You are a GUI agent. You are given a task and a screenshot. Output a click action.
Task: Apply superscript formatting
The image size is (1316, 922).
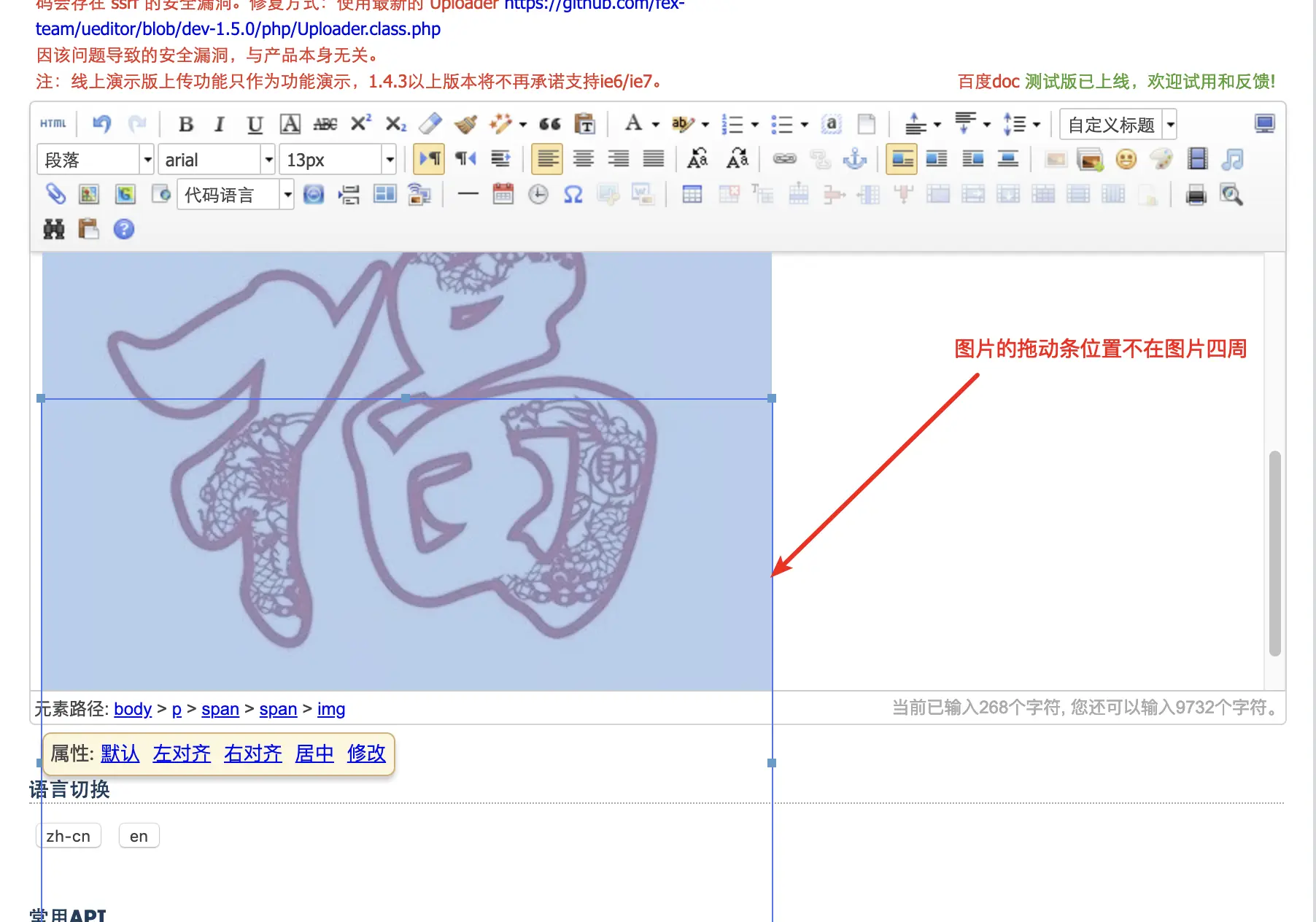pyautogui.click(x=360, y=123)
